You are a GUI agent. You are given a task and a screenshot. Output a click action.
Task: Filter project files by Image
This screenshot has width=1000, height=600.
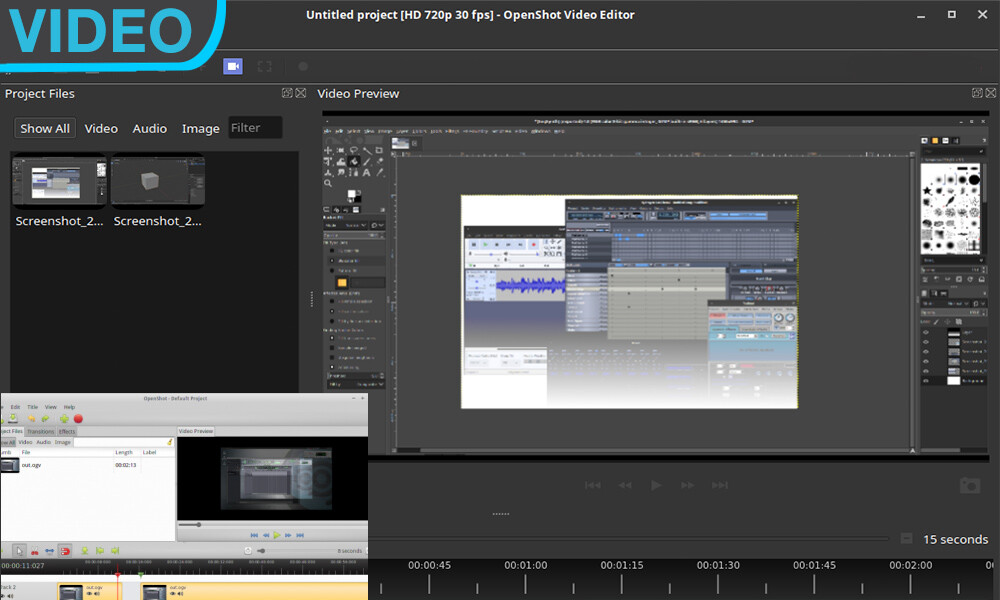tap(200, 128)
